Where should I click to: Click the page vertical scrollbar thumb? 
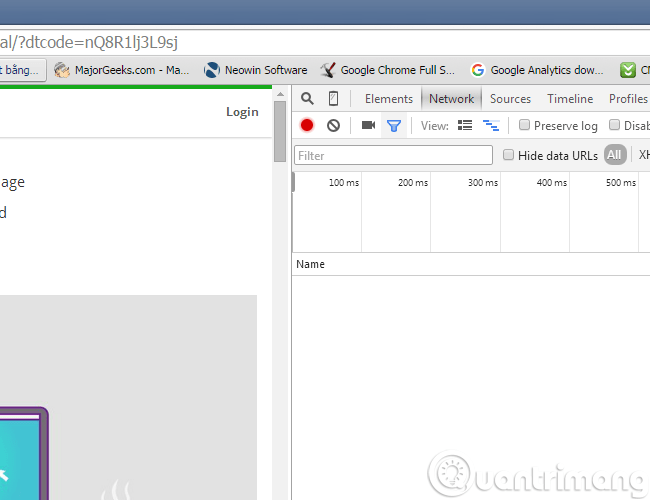click(x=280, y=131)
